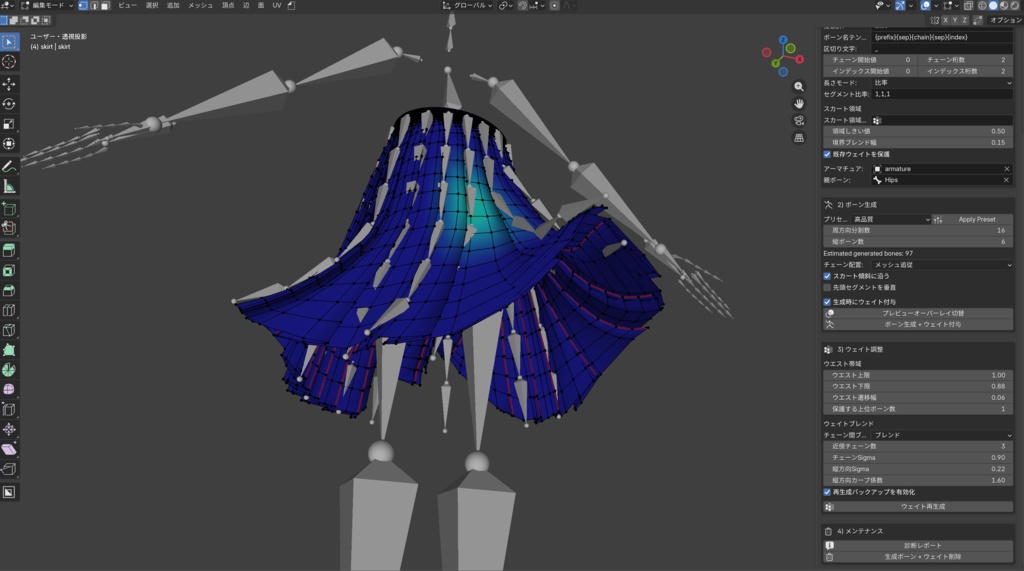
Task: Select the Measure tool
Action: pos(9,186)
